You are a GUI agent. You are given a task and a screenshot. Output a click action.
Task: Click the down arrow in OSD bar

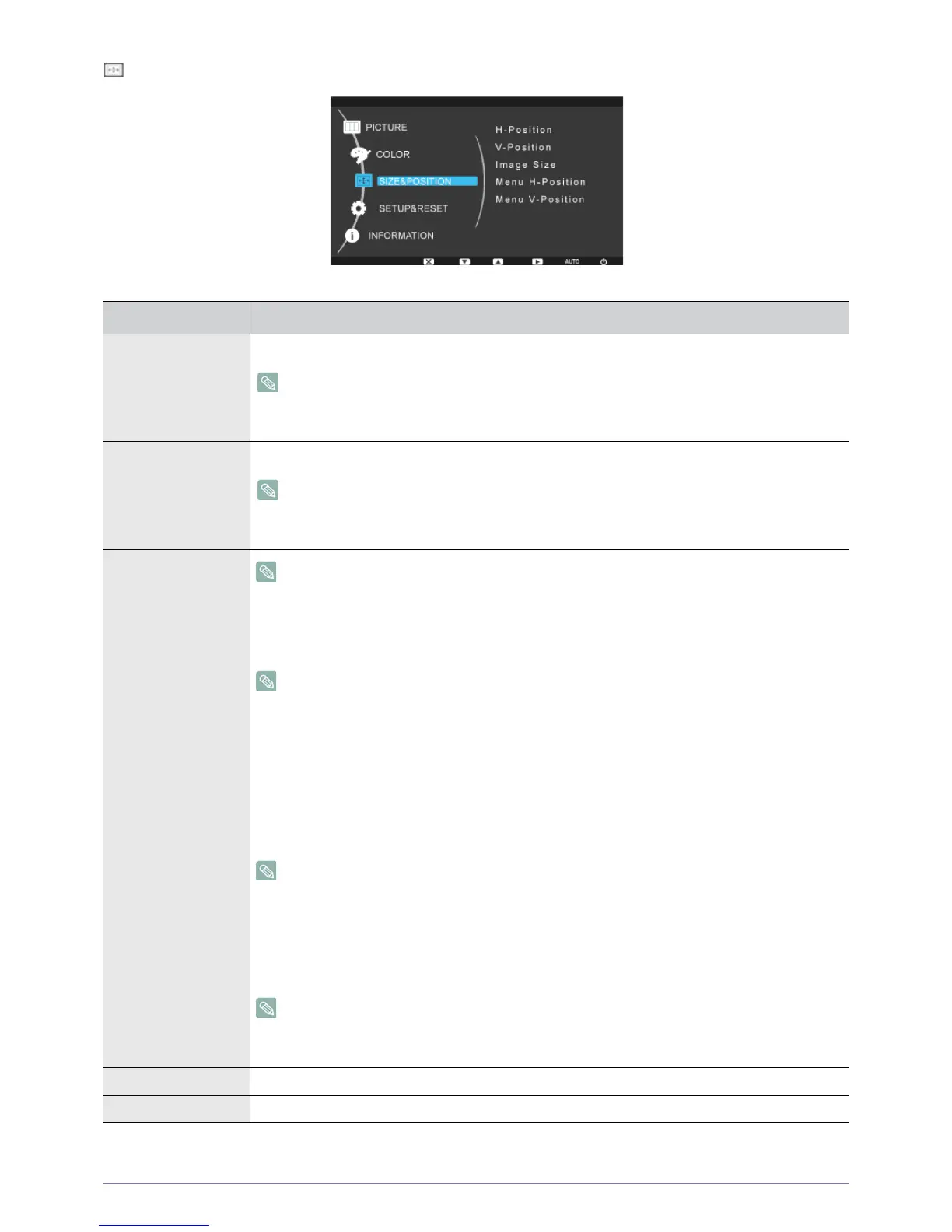[x=464, y=261]
